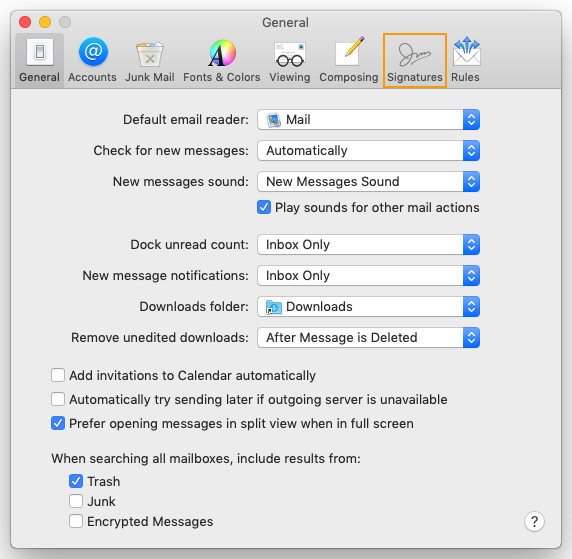Click the Downloads folder icon
This screenshot has width=572, height=559.
coord(274,307)
